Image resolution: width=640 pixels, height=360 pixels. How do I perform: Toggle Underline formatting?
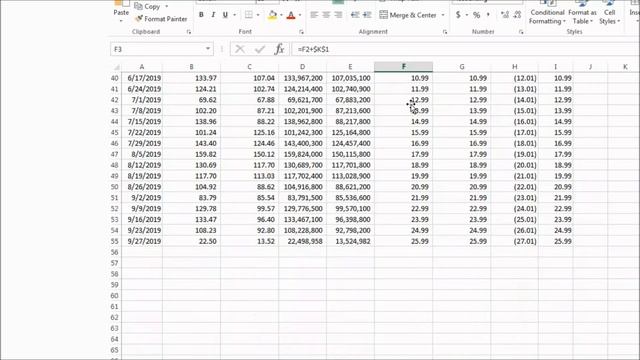225,15
